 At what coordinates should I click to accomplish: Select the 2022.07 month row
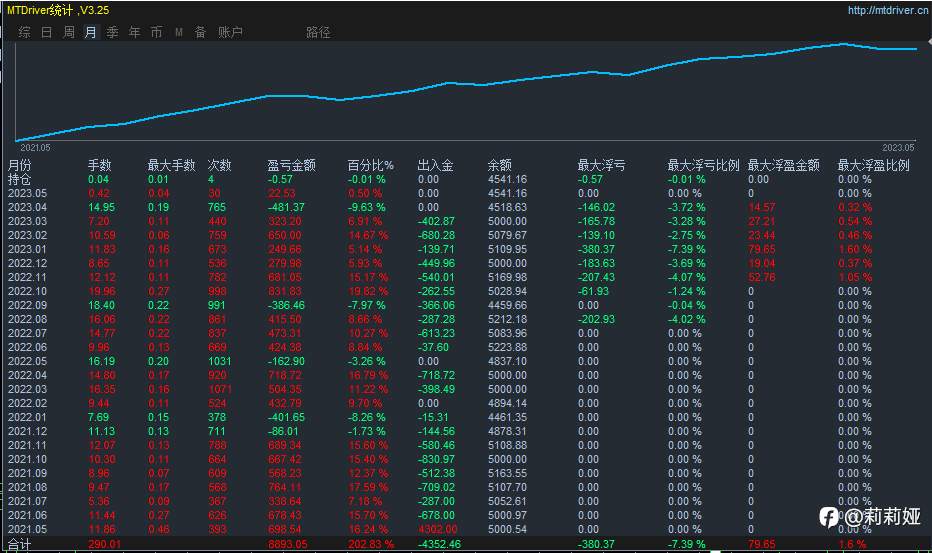pos(466,333)
